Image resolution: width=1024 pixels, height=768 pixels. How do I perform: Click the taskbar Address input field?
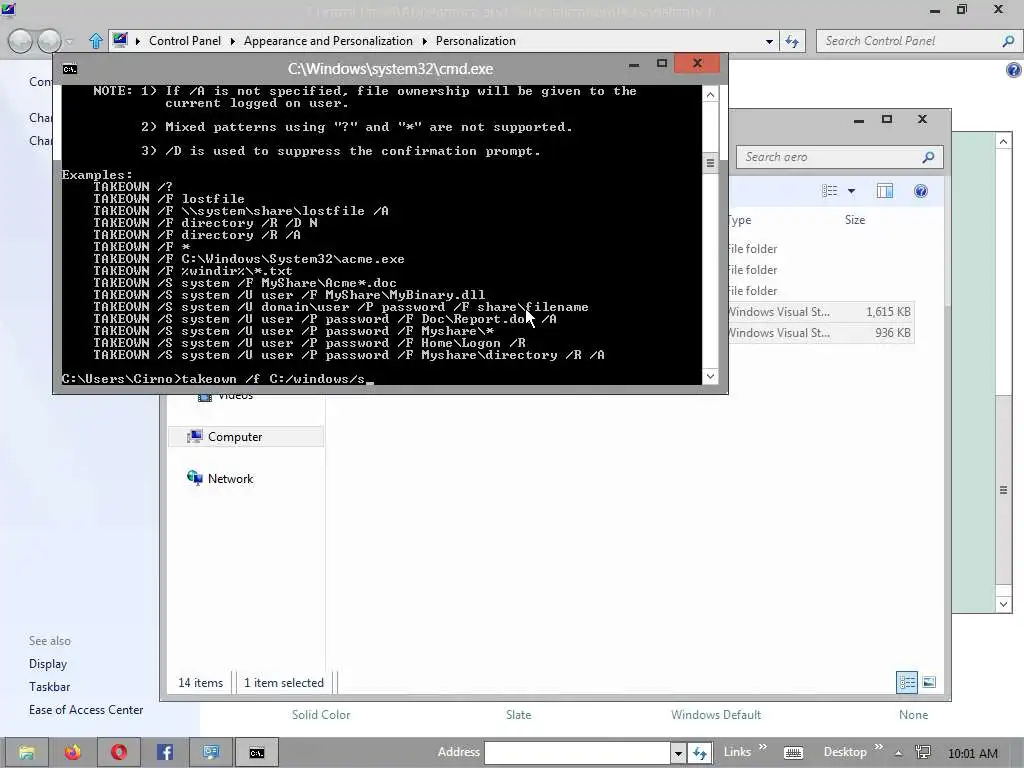577,753
